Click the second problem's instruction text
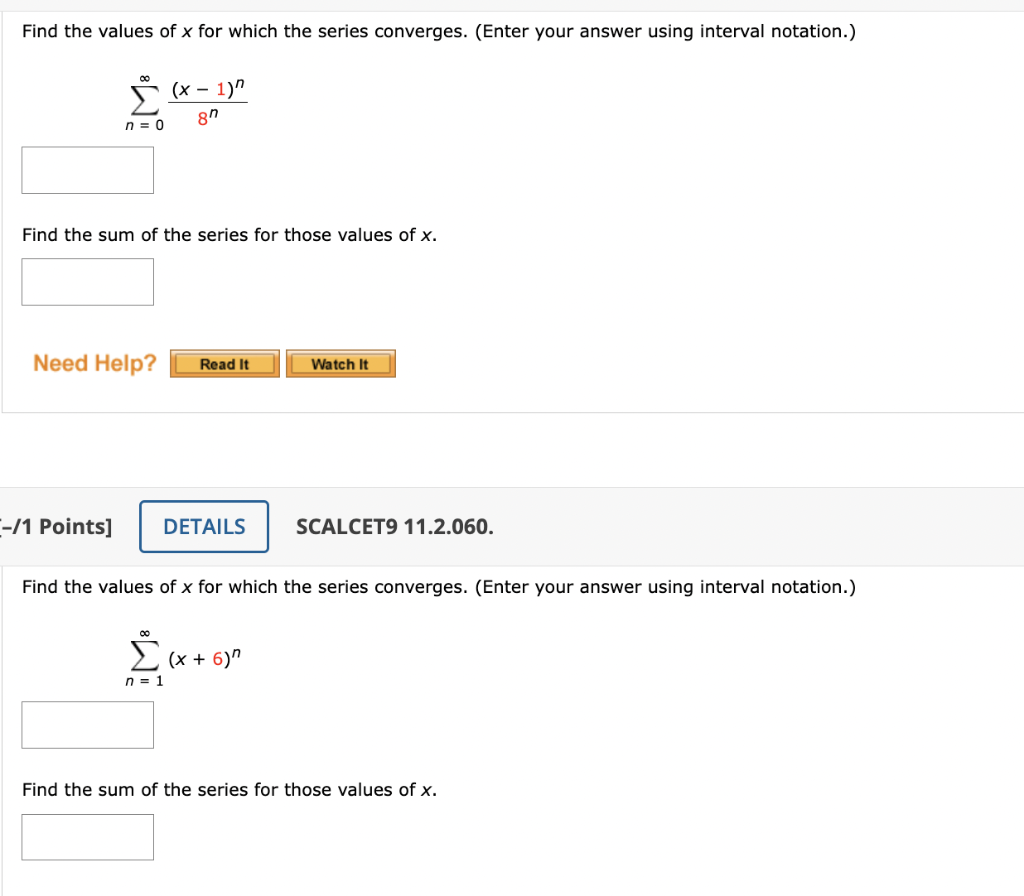 (x=436, y=587)
